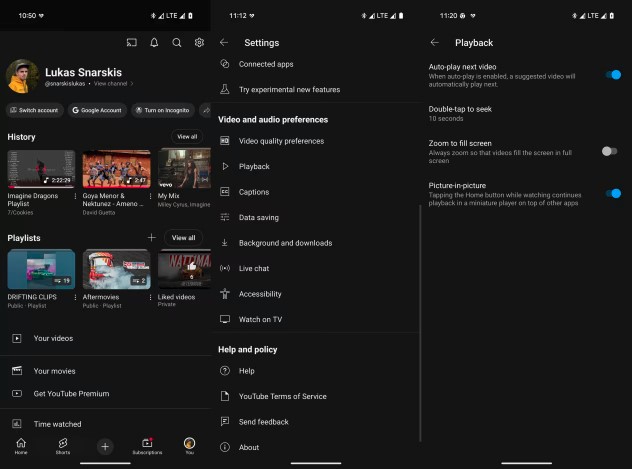Open Imagine Dragons Playlist thumbnail
Viewport: 632px width, 469px height.
[x=41, y=169]
